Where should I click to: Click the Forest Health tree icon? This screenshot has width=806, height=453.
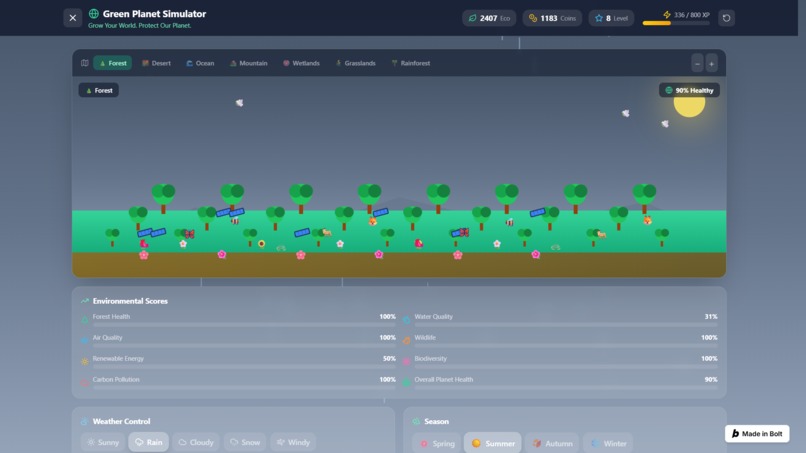point(85,320)
